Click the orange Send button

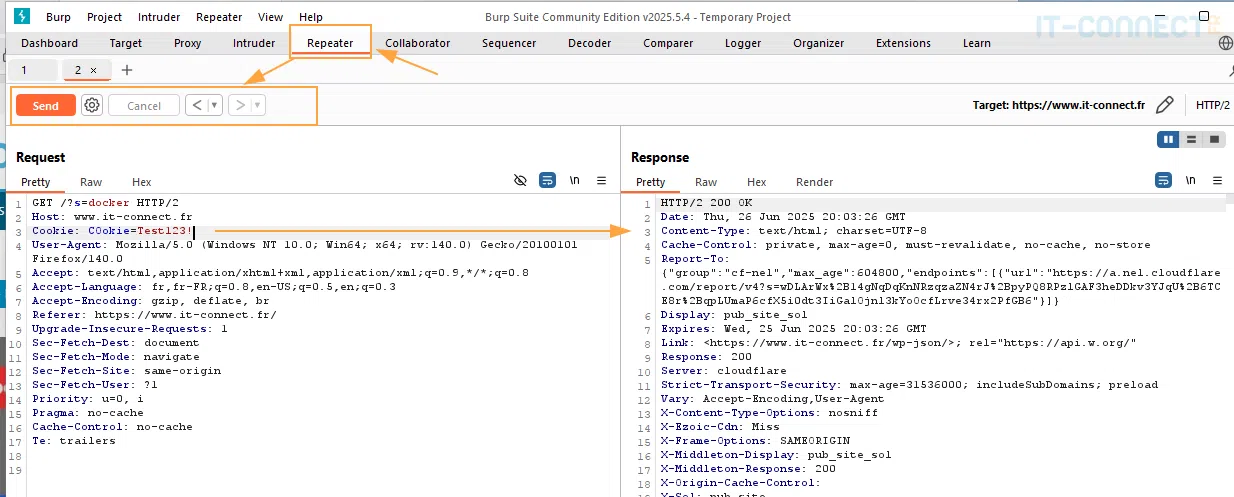pos(45,105)
